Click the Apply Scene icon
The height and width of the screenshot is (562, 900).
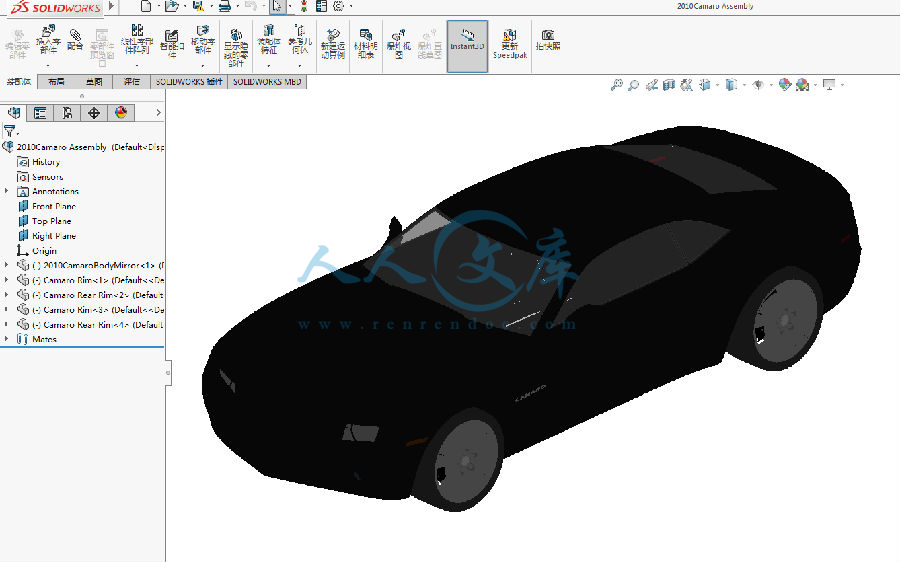coord(802,85)
